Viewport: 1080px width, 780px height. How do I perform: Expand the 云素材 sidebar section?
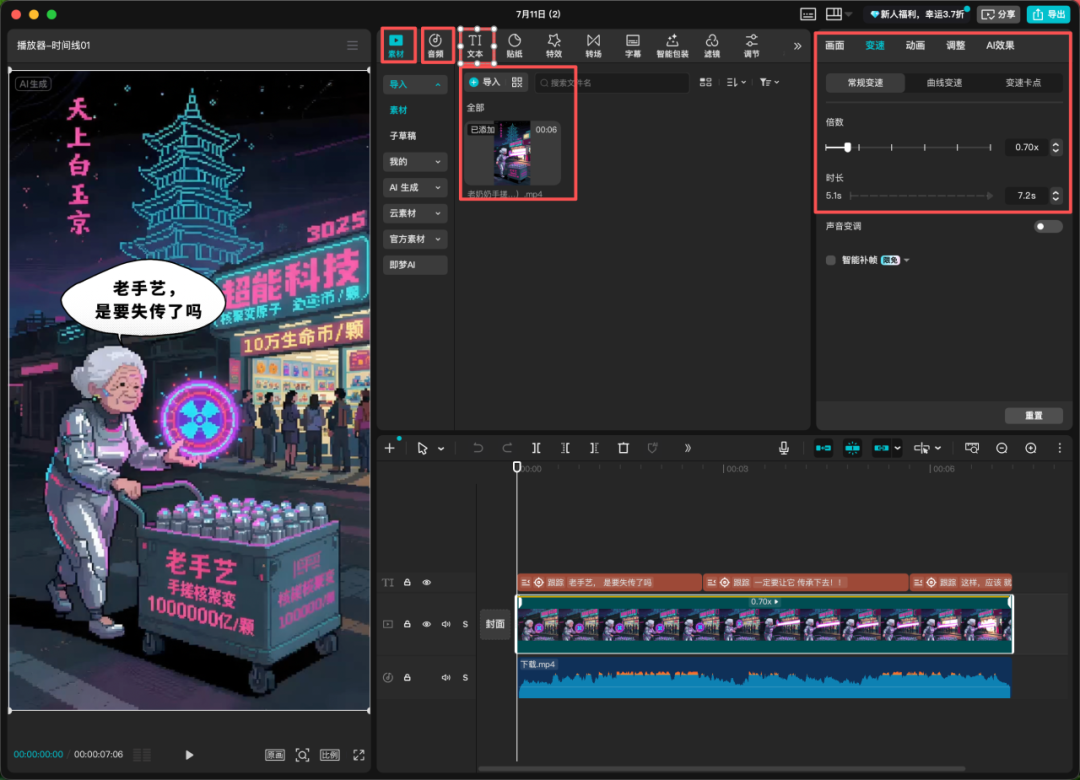[x=415, y=214]
